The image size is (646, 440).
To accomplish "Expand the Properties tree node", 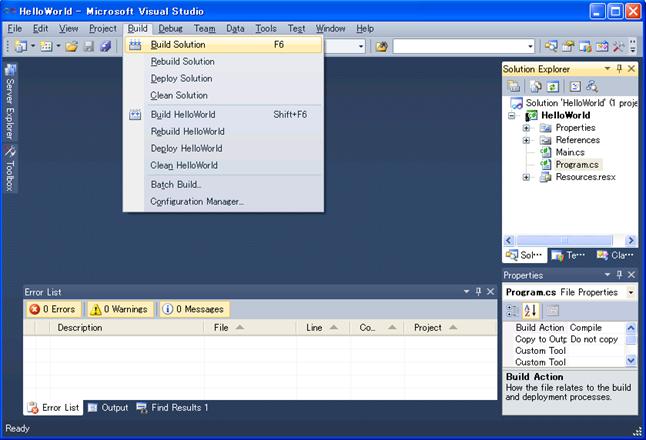I will [x=526, y=128].
